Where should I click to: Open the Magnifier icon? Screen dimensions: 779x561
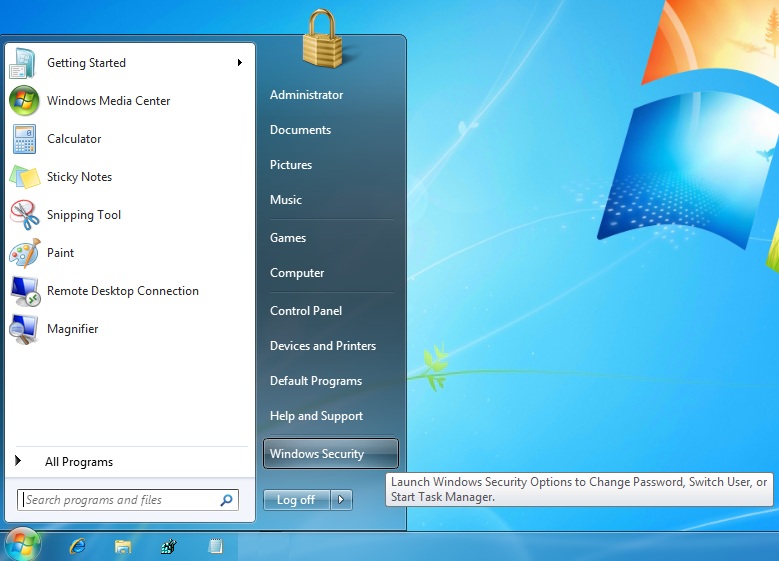24,329
